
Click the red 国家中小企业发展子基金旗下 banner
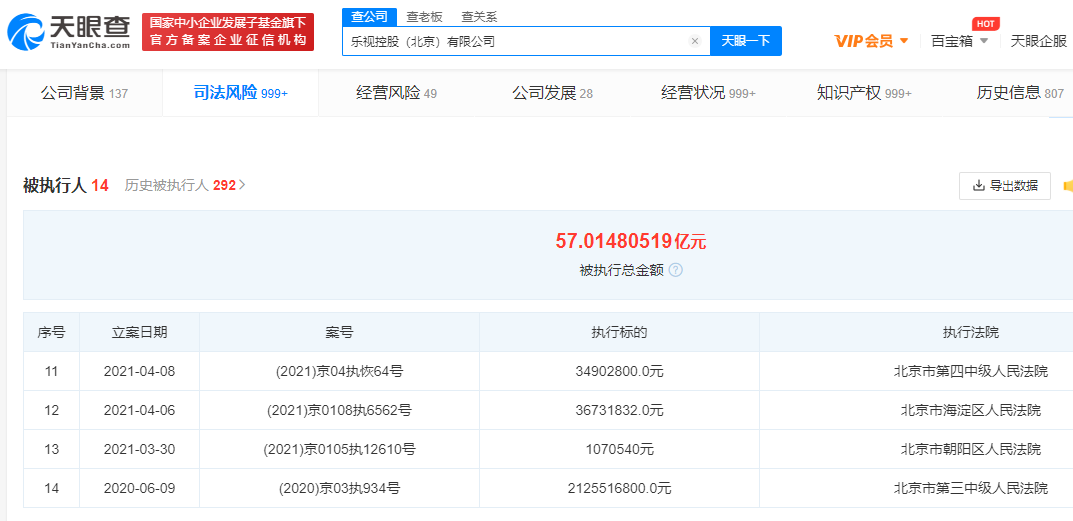pyautogui.click(x=228, y=31)
